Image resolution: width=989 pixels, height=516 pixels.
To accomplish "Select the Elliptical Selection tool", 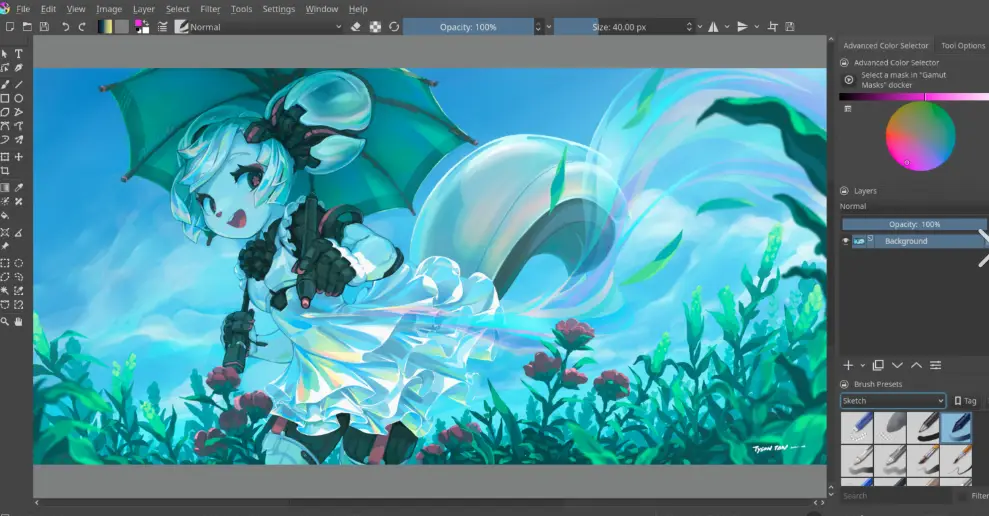I will (19, 263).
